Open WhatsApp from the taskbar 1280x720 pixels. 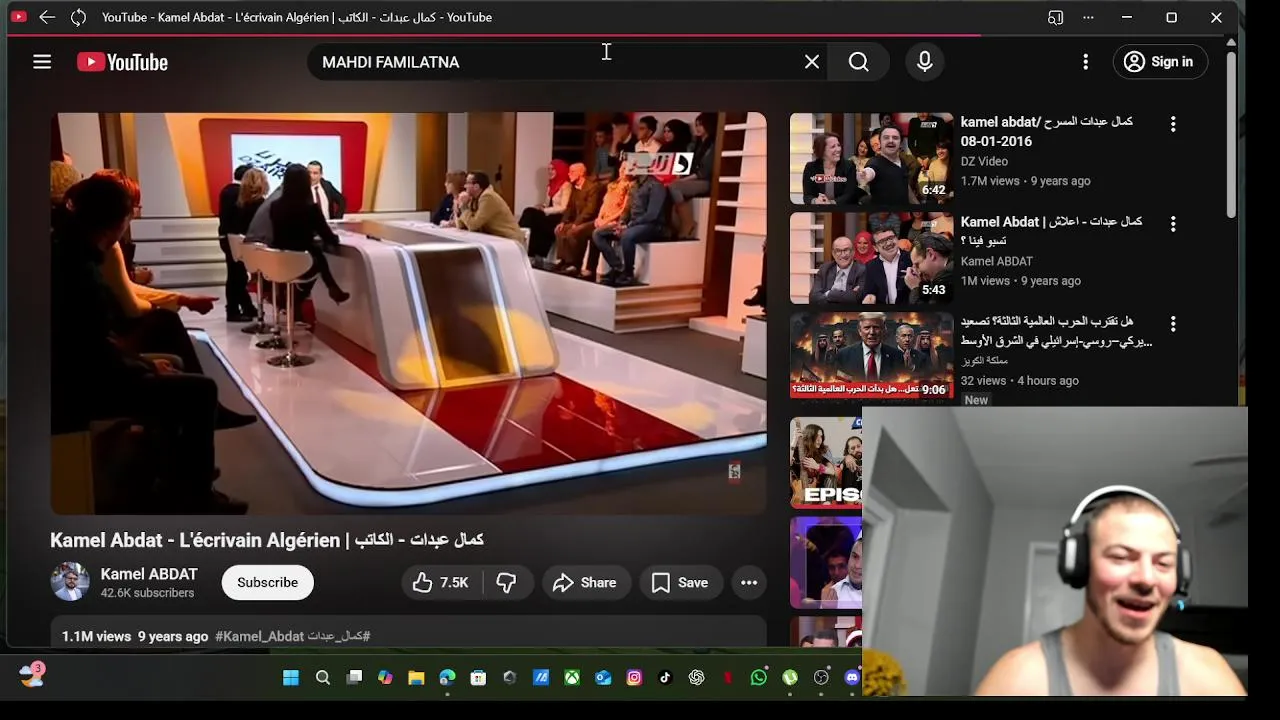point(759,678)
